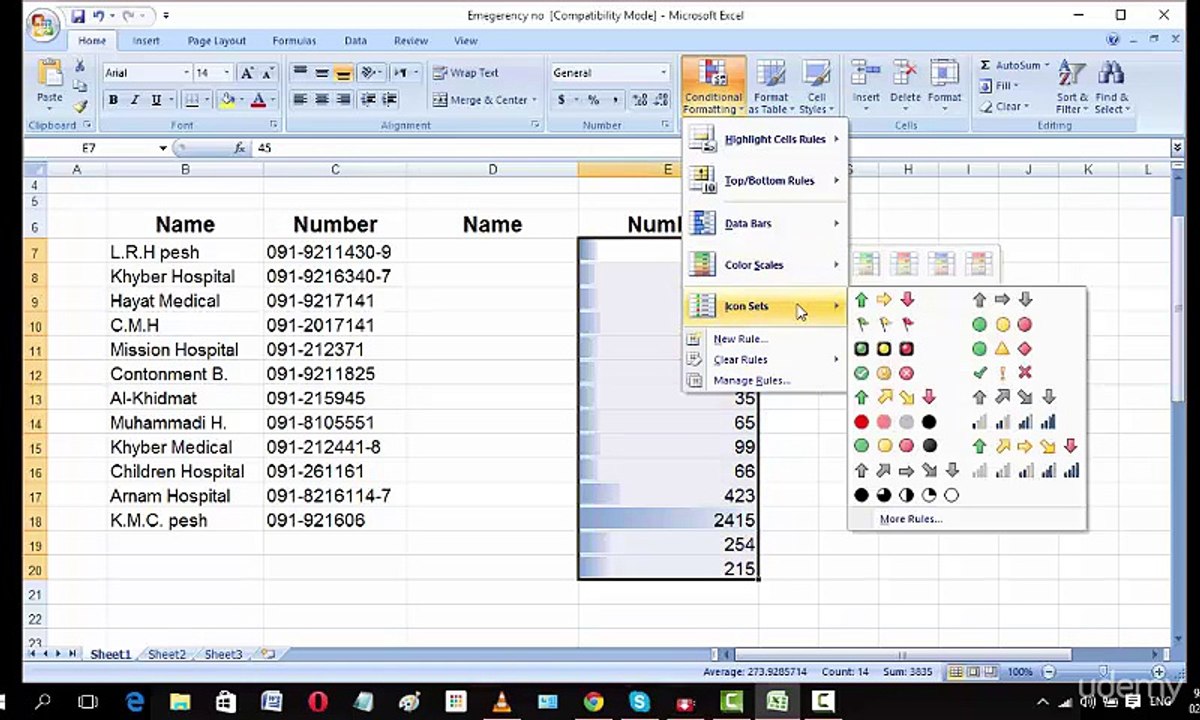Click the Conditional Formatting button
The height and width of the screenshot is (720, 1200).
(713, 87)
